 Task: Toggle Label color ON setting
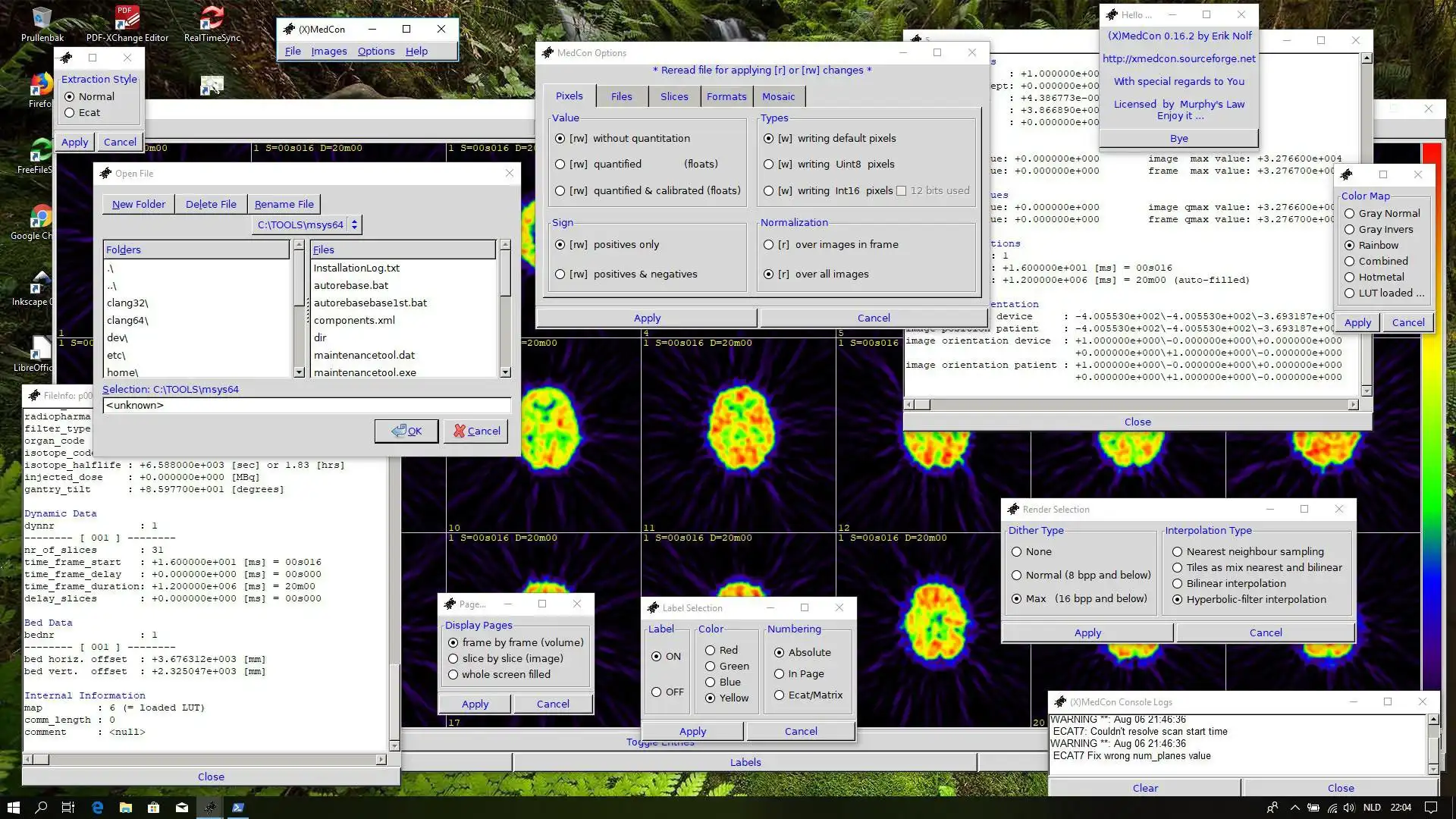click(656, 656)
